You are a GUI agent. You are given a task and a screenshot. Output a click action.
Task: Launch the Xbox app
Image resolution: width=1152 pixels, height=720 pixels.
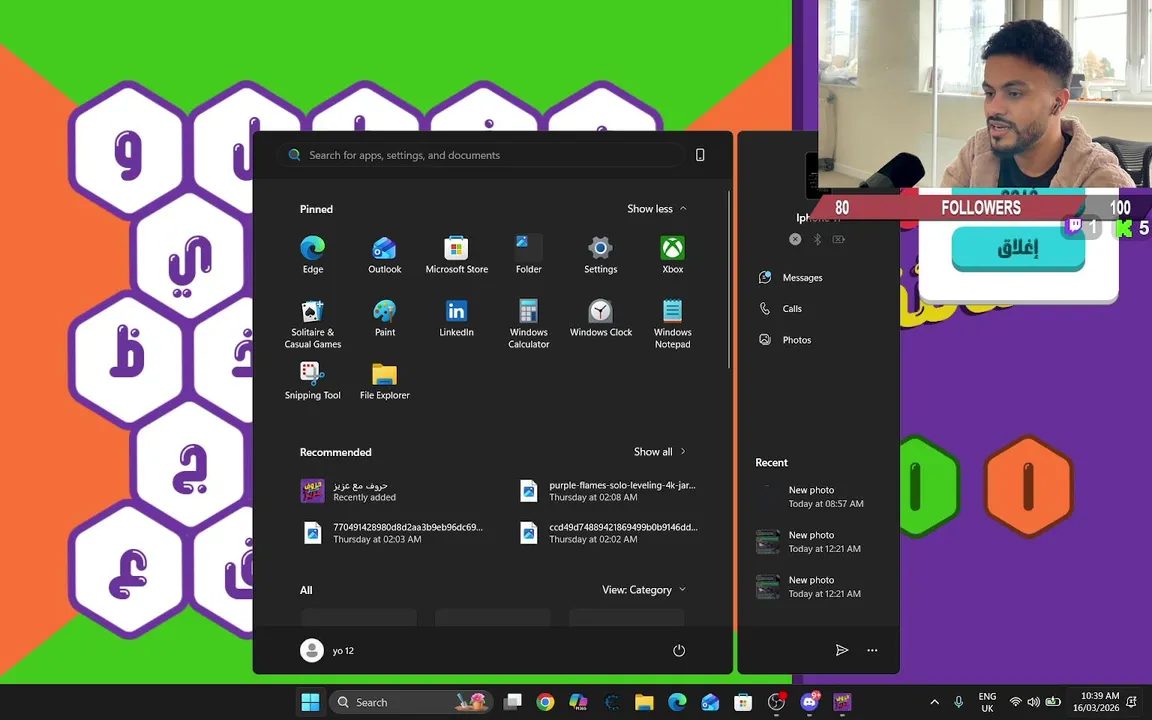coord(672,255)
